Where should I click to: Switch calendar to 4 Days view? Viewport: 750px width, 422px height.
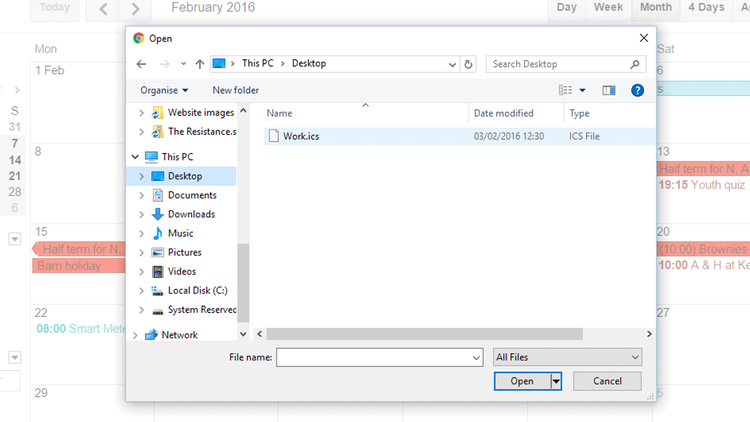706,8
